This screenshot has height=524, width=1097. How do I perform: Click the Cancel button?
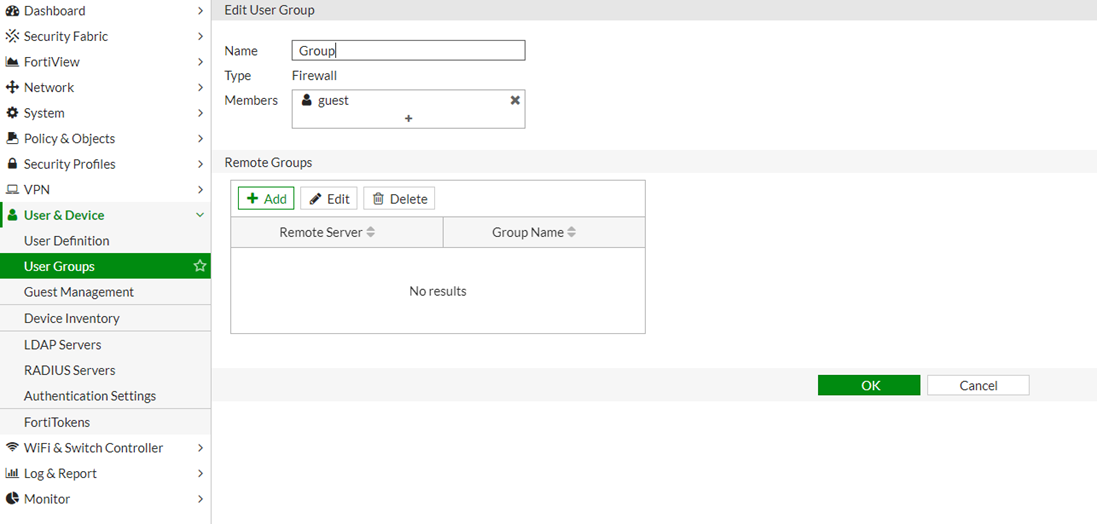(x=977, y=386)
